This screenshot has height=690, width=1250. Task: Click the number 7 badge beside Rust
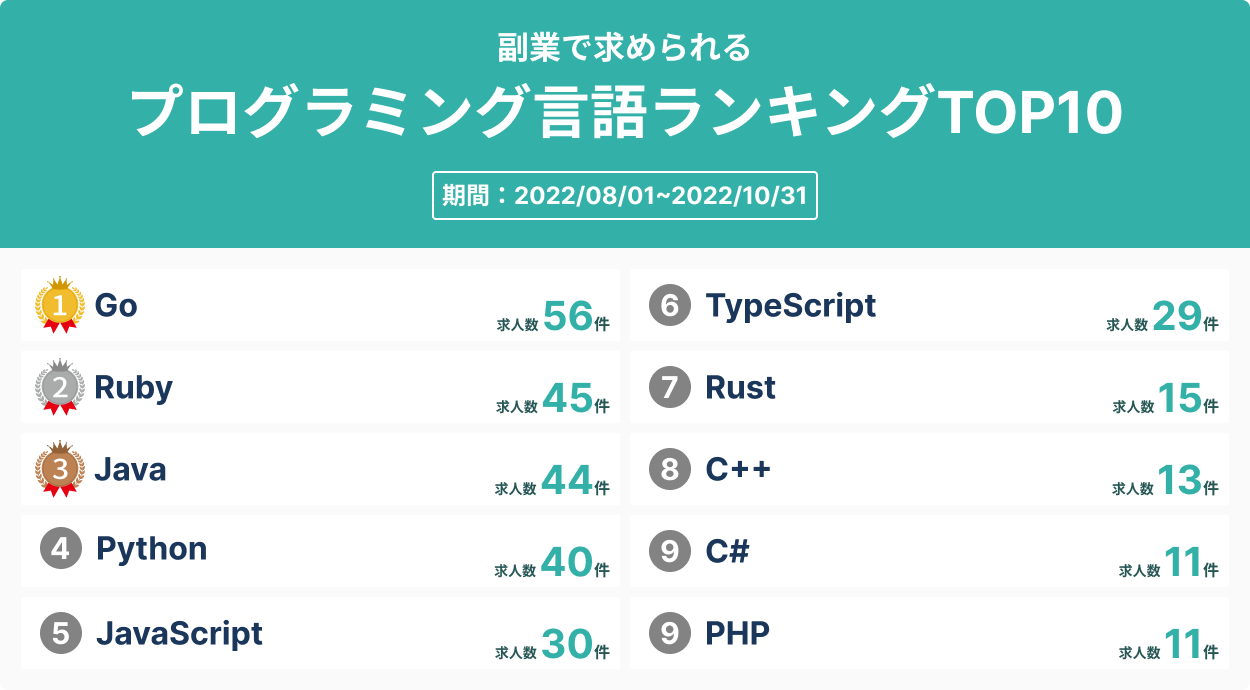point(670,387)
